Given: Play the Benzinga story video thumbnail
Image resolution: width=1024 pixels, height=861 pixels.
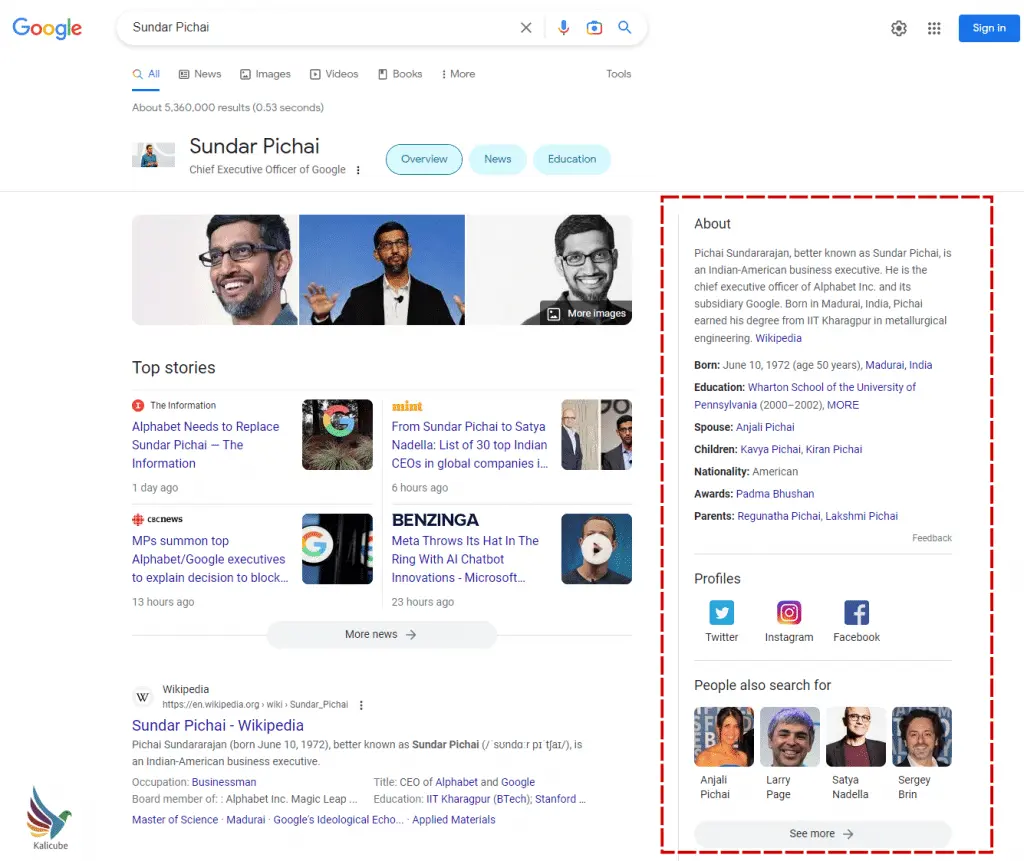Looking at the screenshot, I should click(596, 548).
